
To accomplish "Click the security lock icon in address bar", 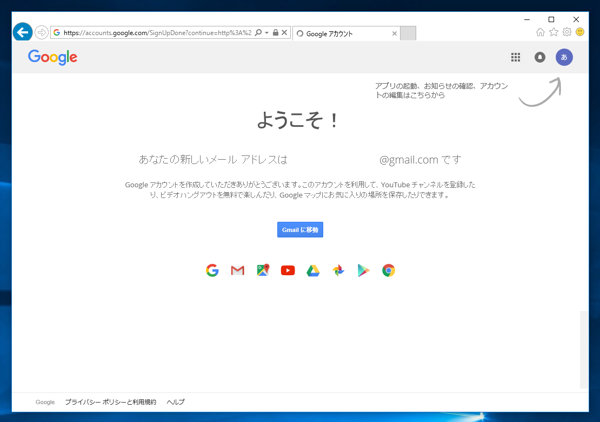I will click(276, 33).
